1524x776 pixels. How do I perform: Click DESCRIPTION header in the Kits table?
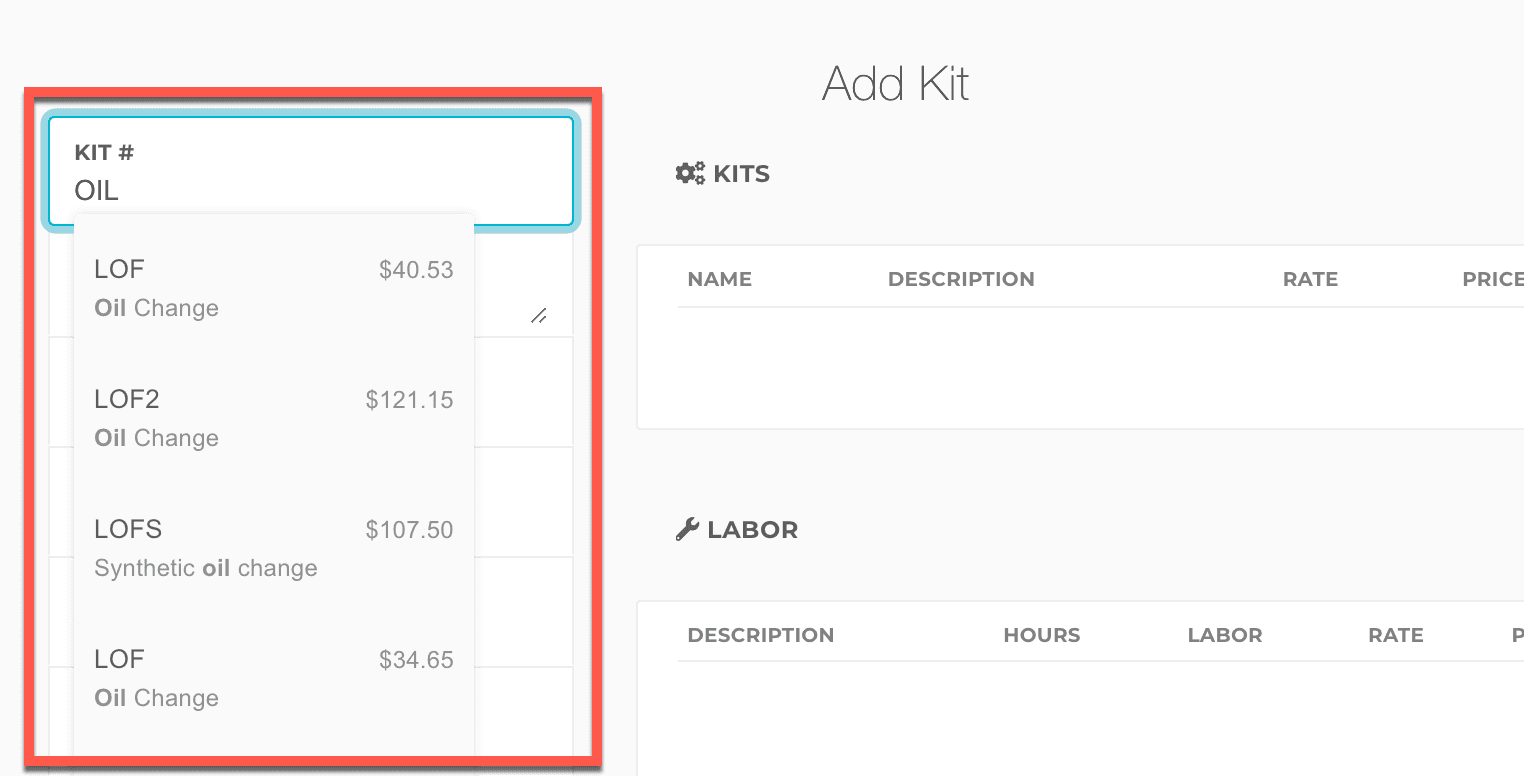961,279
